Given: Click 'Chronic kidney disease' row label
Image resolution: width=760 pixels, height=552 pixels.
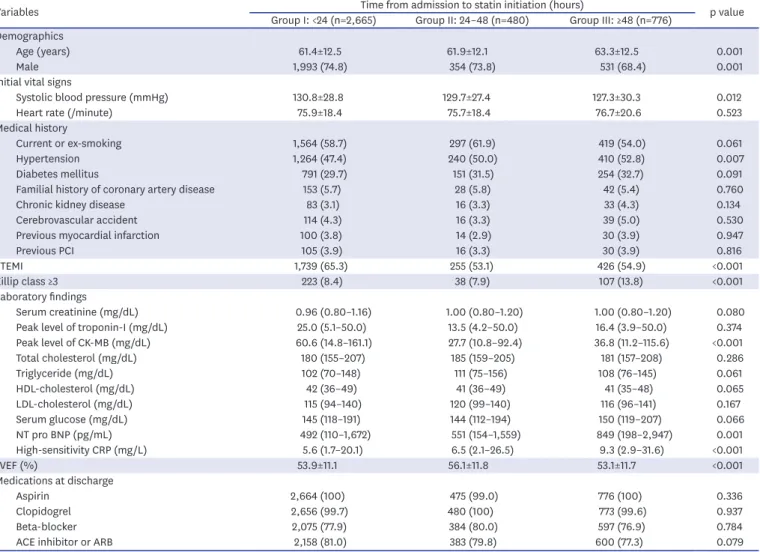Looking at the screenshot, I should (x=70, y=205).
